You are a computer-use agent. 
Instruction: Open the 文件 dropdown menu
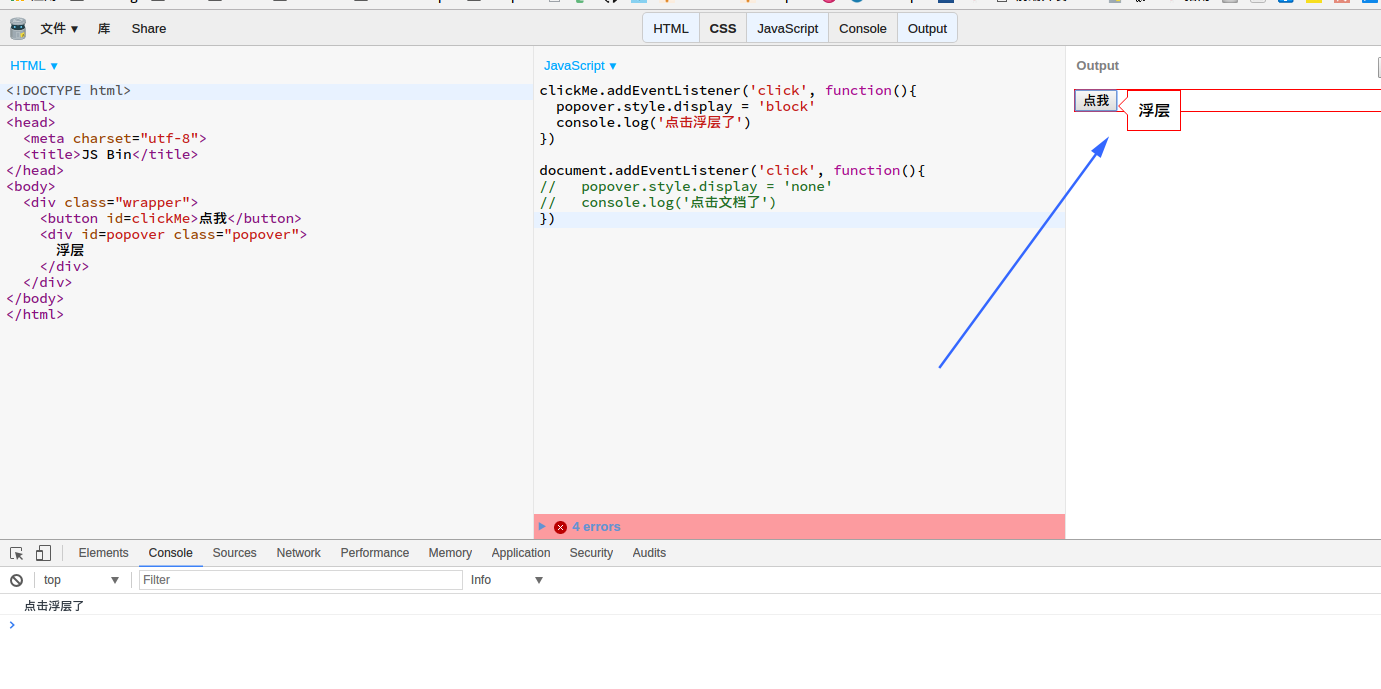point(59,29)
